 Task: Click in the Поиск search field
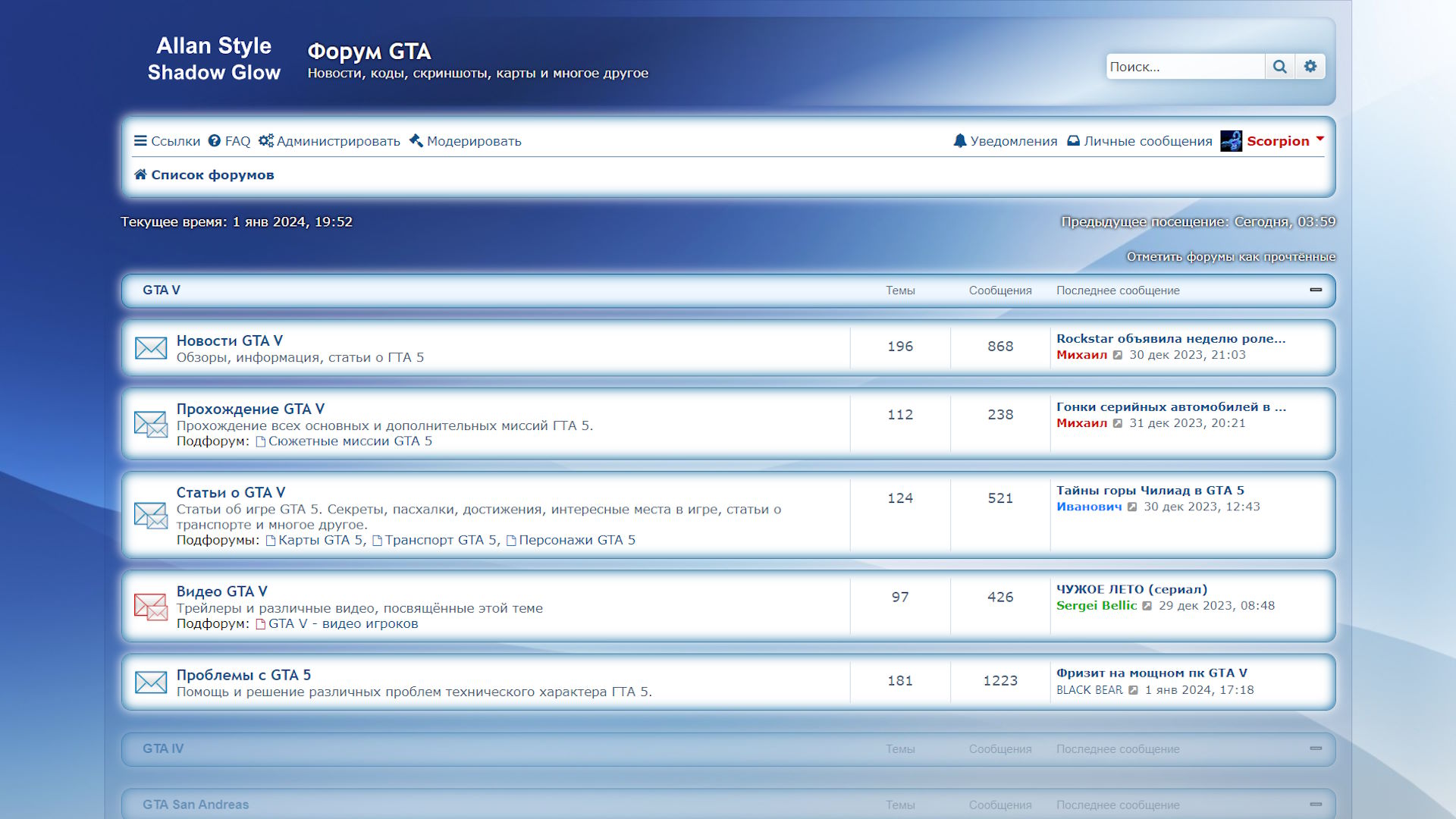click(1185, 67)
